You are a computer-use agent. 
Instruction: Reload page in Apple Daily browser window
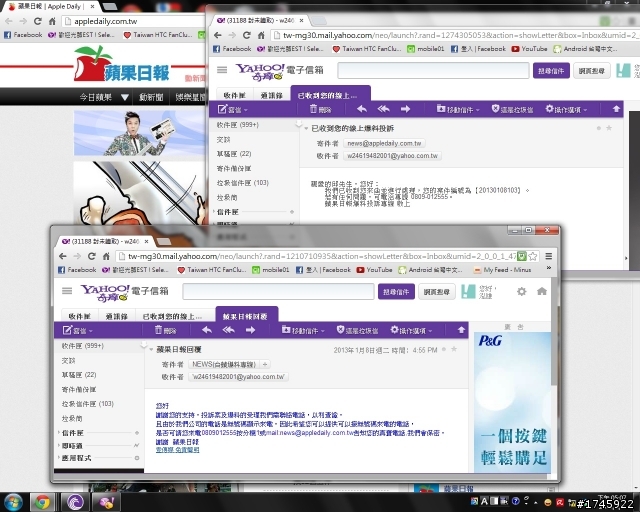click(x=38, y=21)
